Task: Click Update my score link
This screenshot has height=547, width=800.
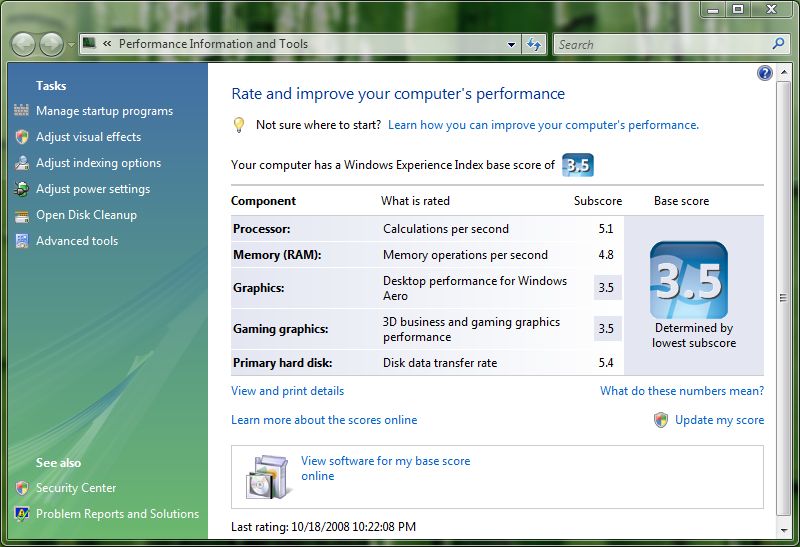Action: [x=719, y=420]
